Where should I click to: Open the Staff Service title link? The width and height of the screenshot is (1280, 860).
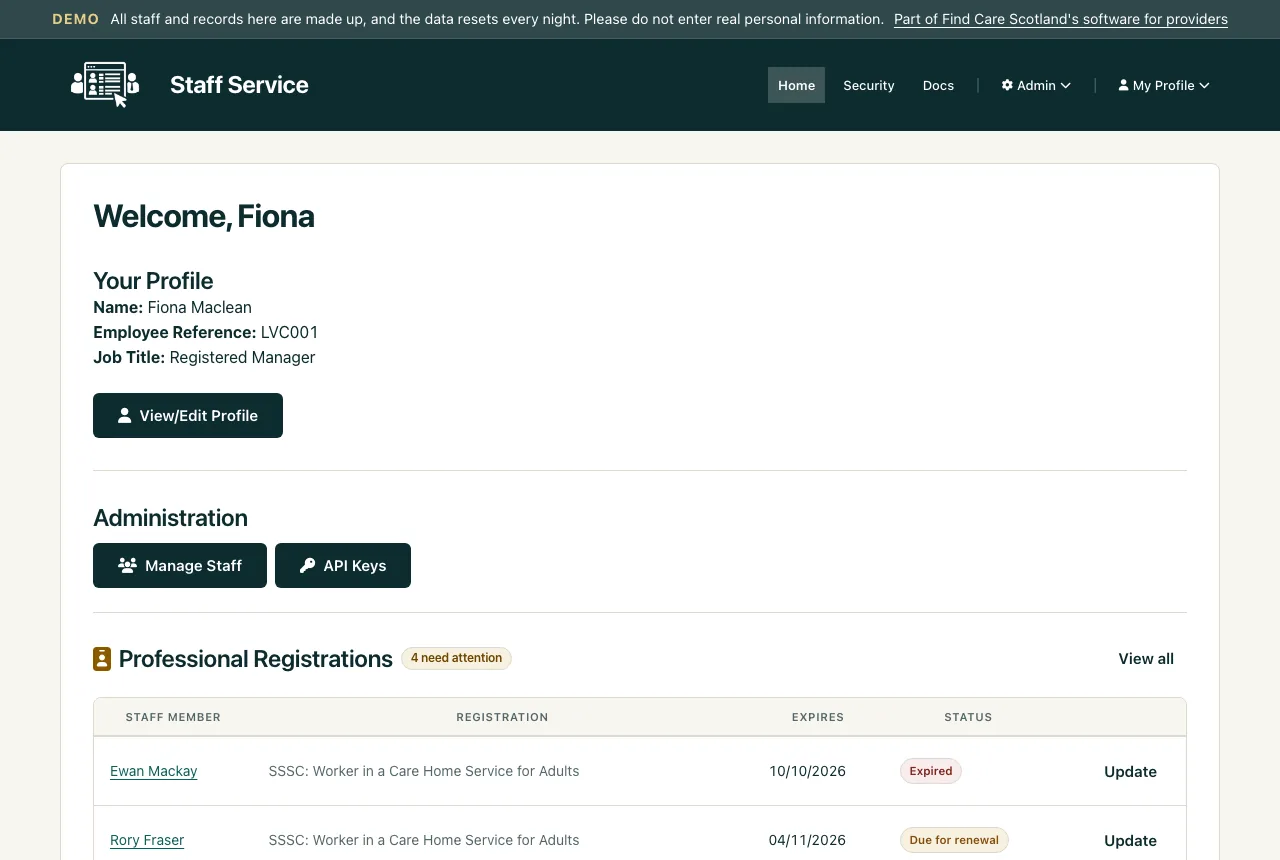239,85
